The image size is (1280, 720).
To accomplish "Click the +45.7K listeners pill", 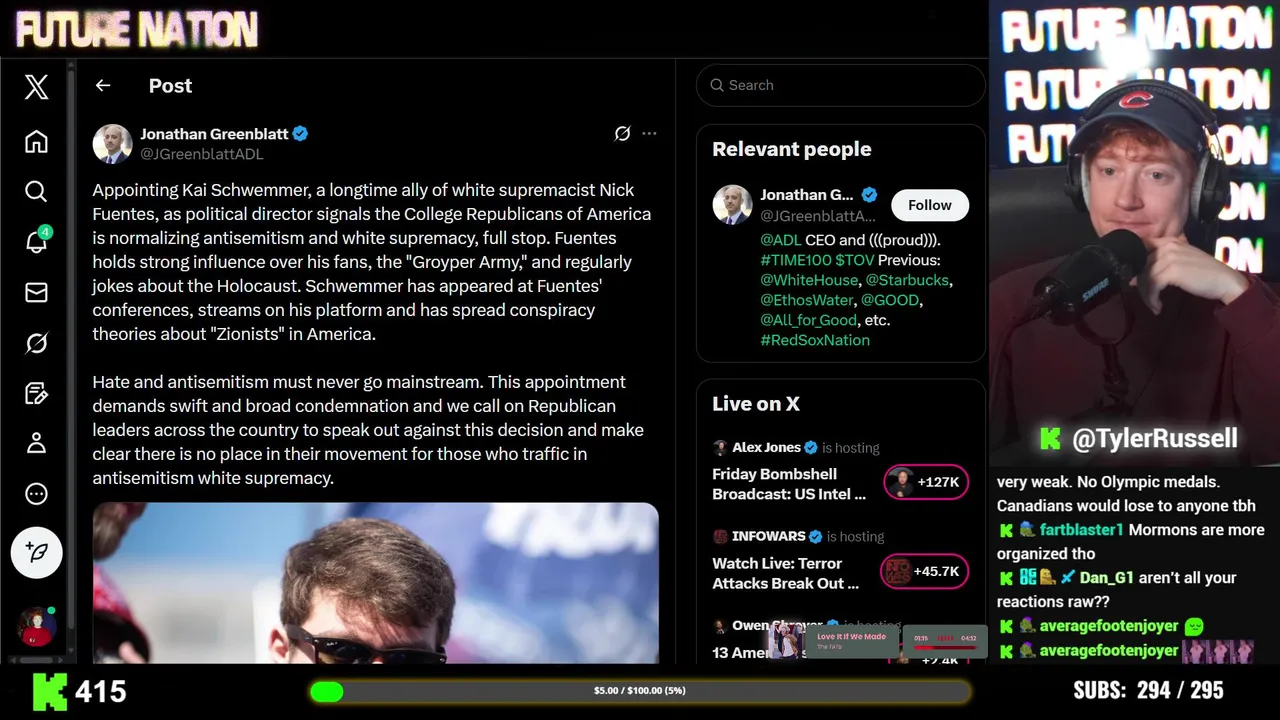I will pyautogui.click(x=925, y=571).
